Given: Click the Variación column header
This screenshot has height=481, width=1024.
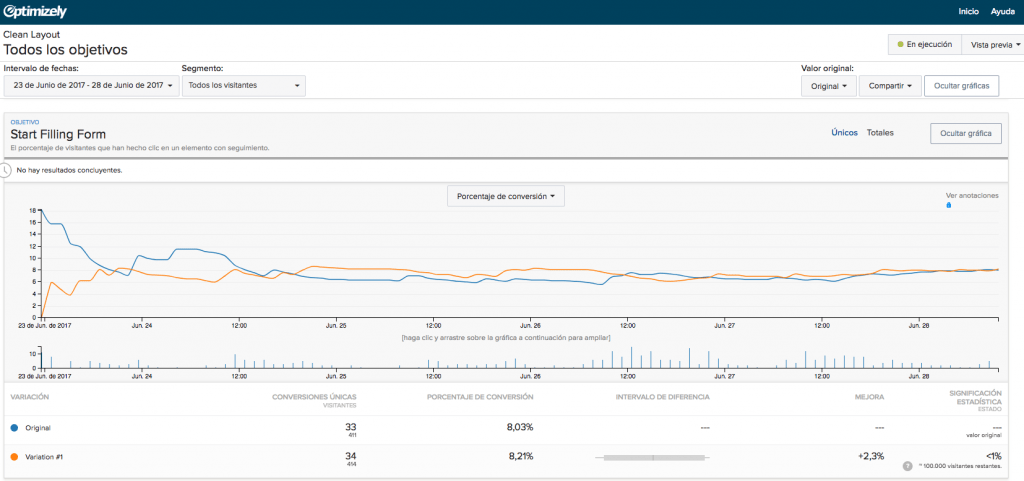Looking at the screenshot, I should [30, 396].
